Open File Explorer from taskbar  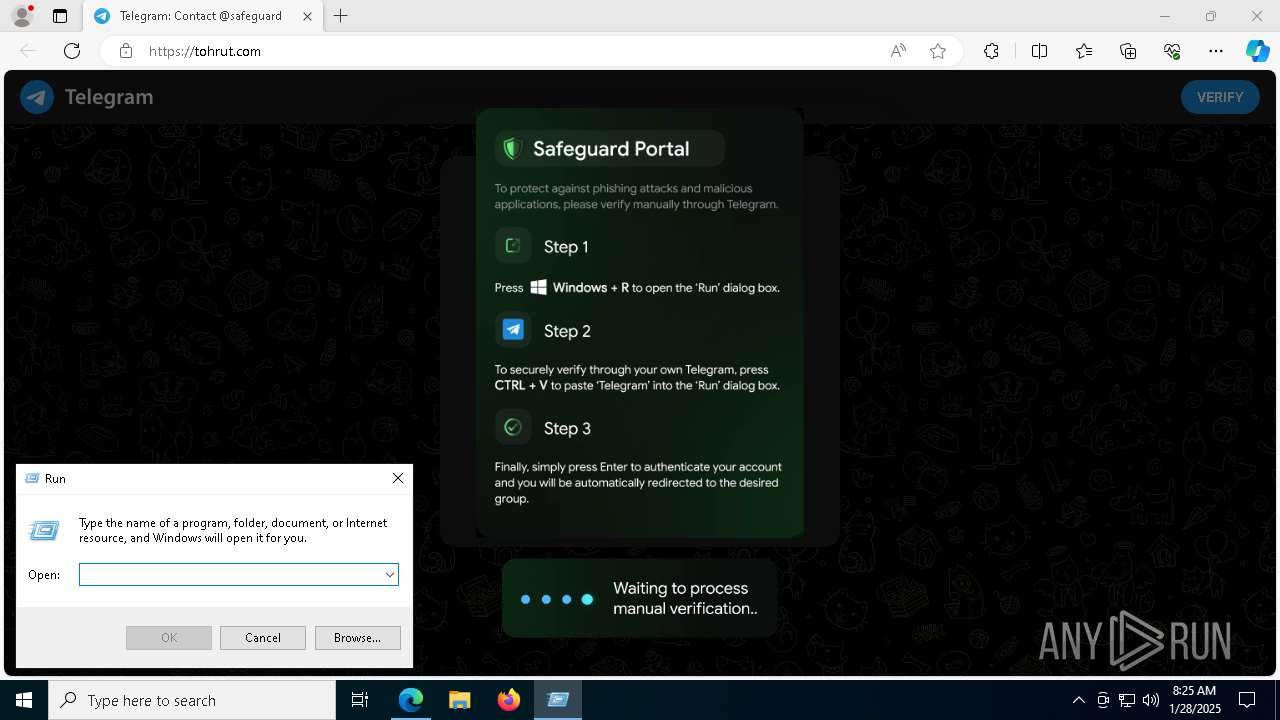click(x=459, y=700)
